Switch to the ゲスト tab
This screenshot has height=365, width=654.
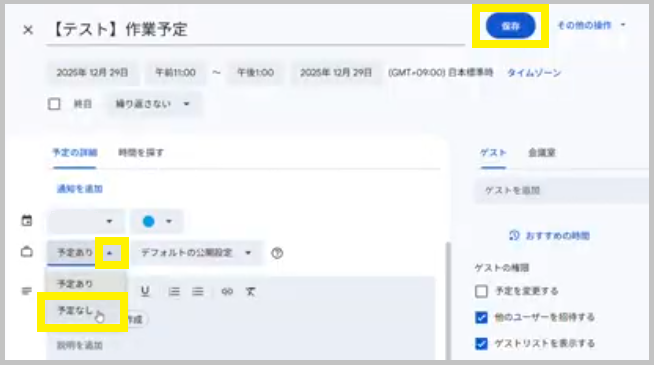pyautogui.click(x=493, y=153)
